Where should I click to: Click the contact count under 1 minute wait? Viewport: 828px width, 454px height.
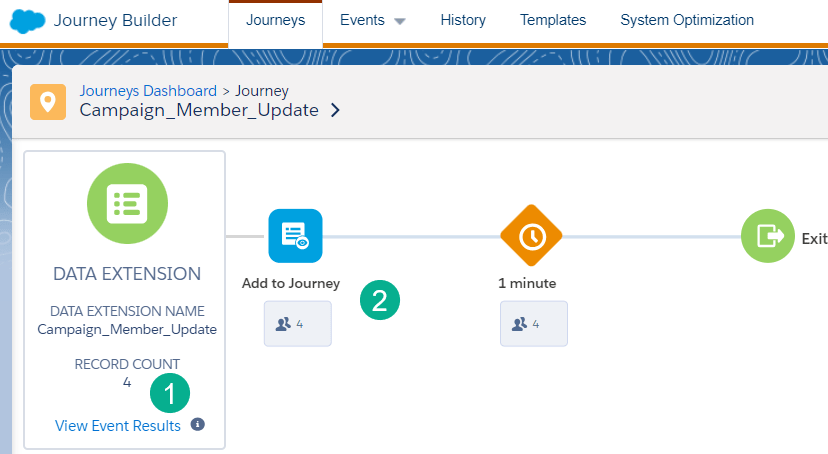[533, 324]
